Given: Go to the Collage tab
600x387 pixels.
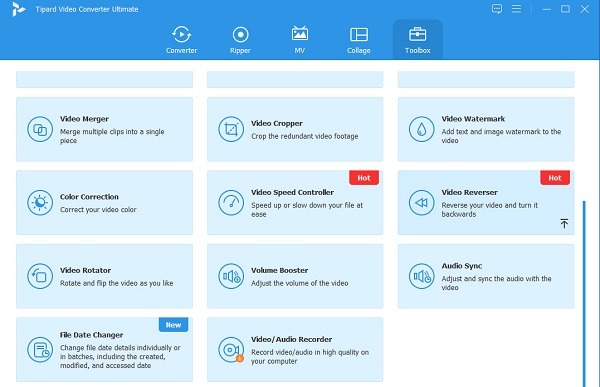Looking at the screenshot, I should pyautogui.click(x=359, y=40).
